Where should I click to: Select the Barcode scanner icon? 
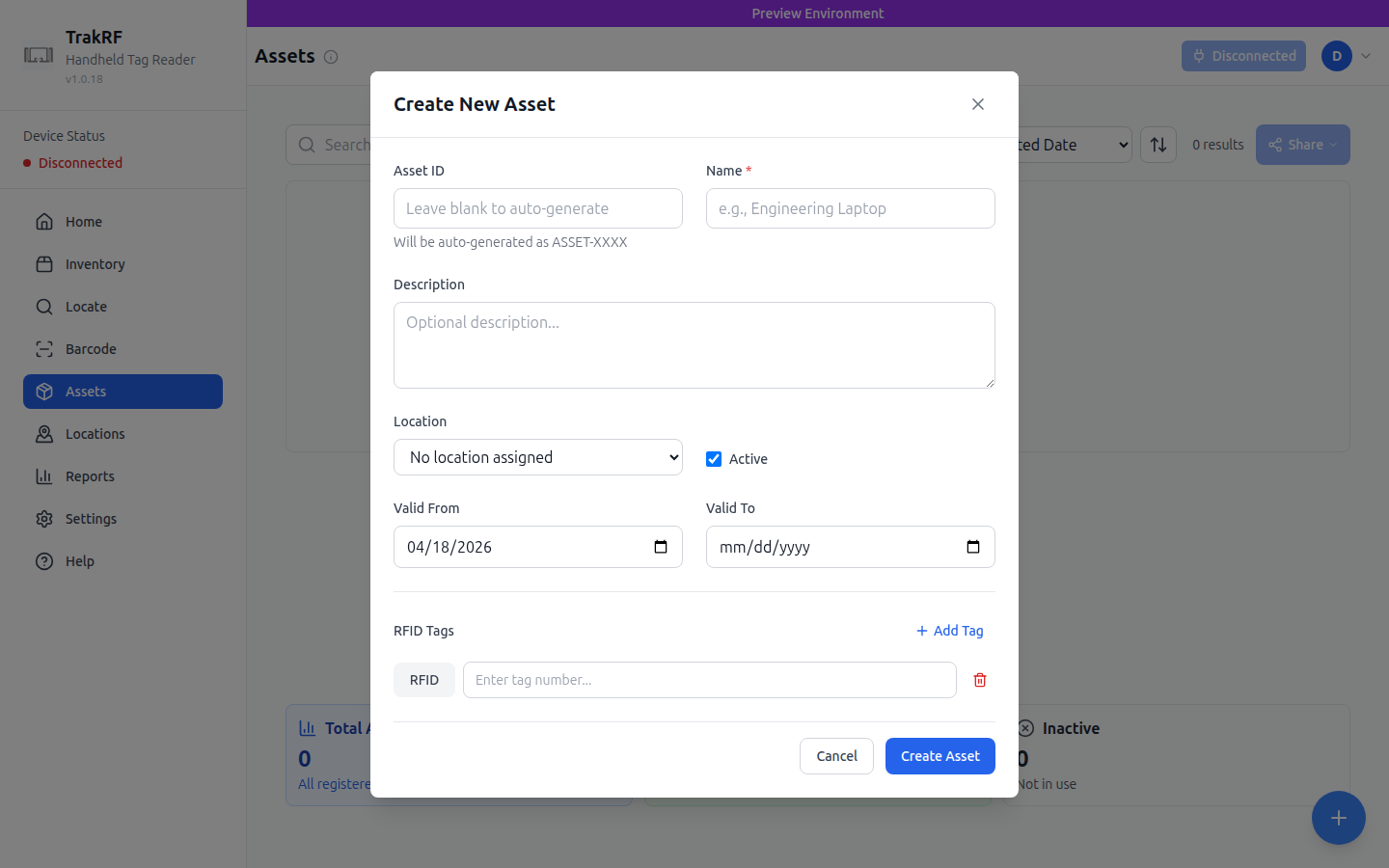tap(44, 348)
